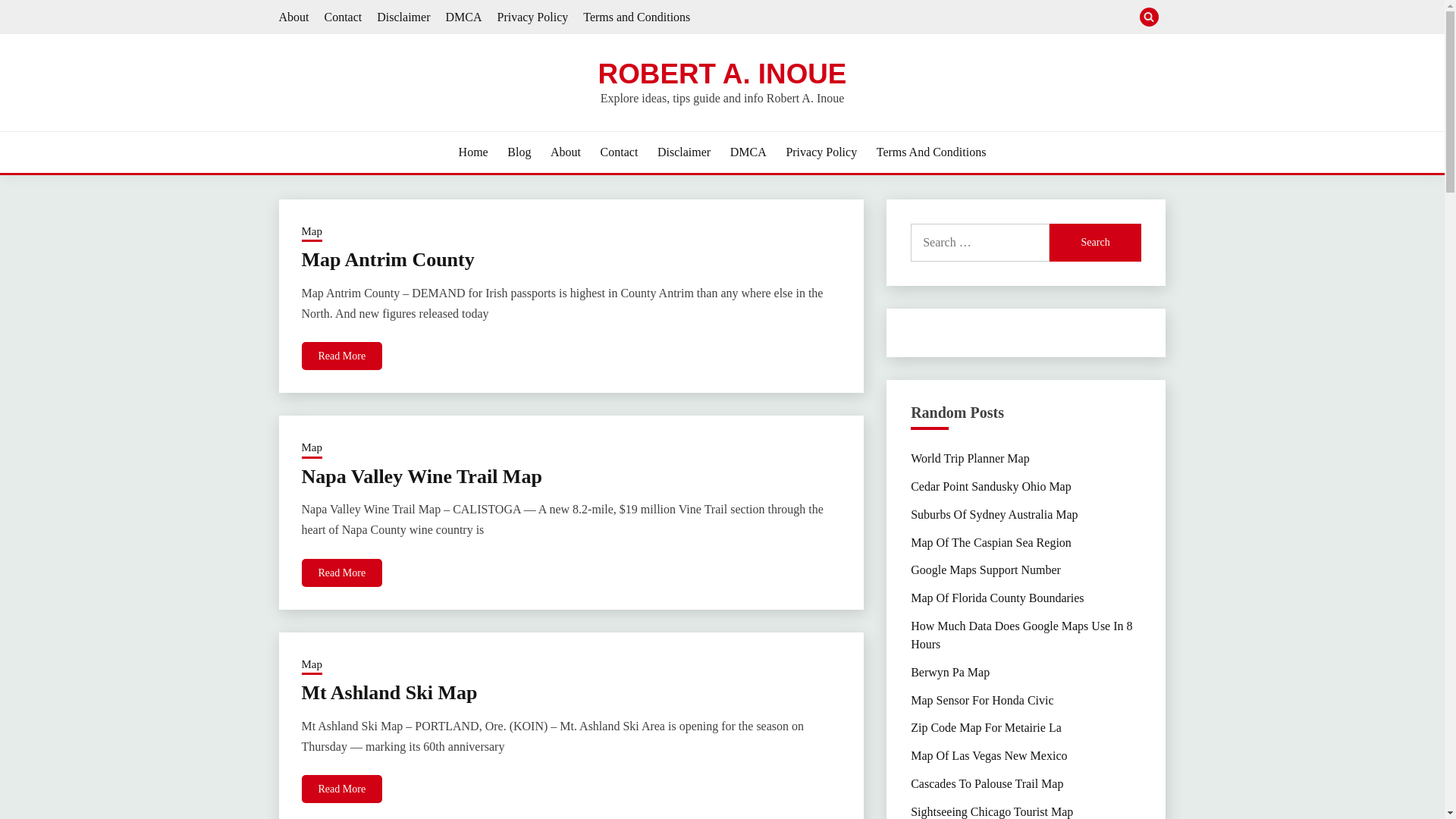This screenshot has width=1456, height=819.
Task: Open Zip Code Map For Metairie La
Action: [x=986, y=728]
